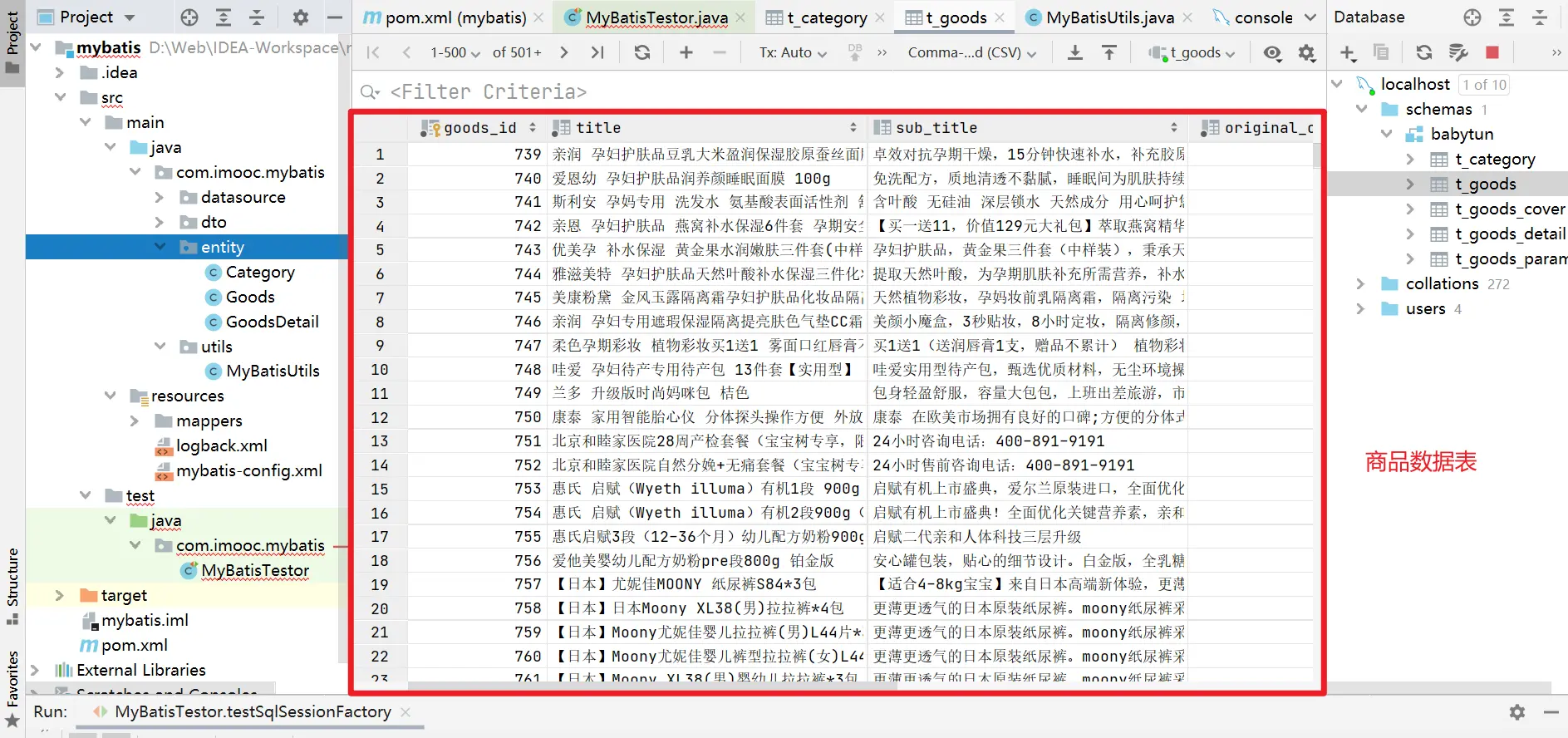Open Run panel settings gear
The height and width of the screenshot is (738, 1568).
point(1517,712)
